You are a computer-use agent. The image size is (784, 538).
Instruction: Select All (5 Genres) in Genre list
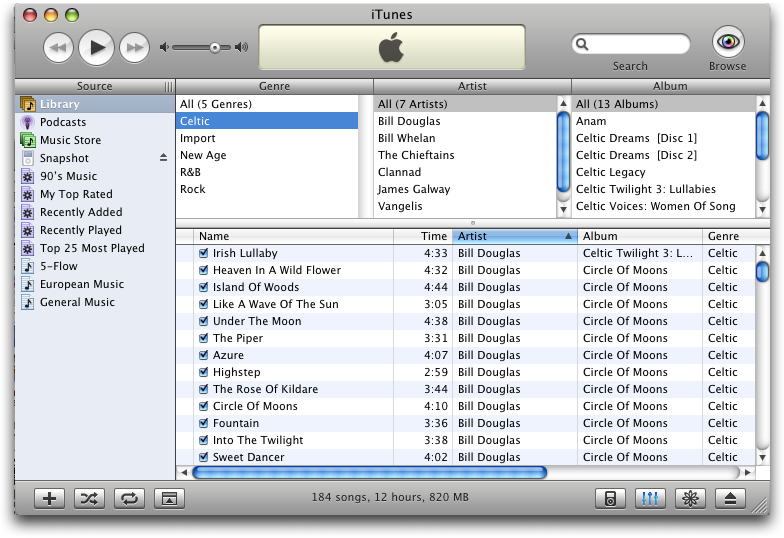[x=267, y=104]
